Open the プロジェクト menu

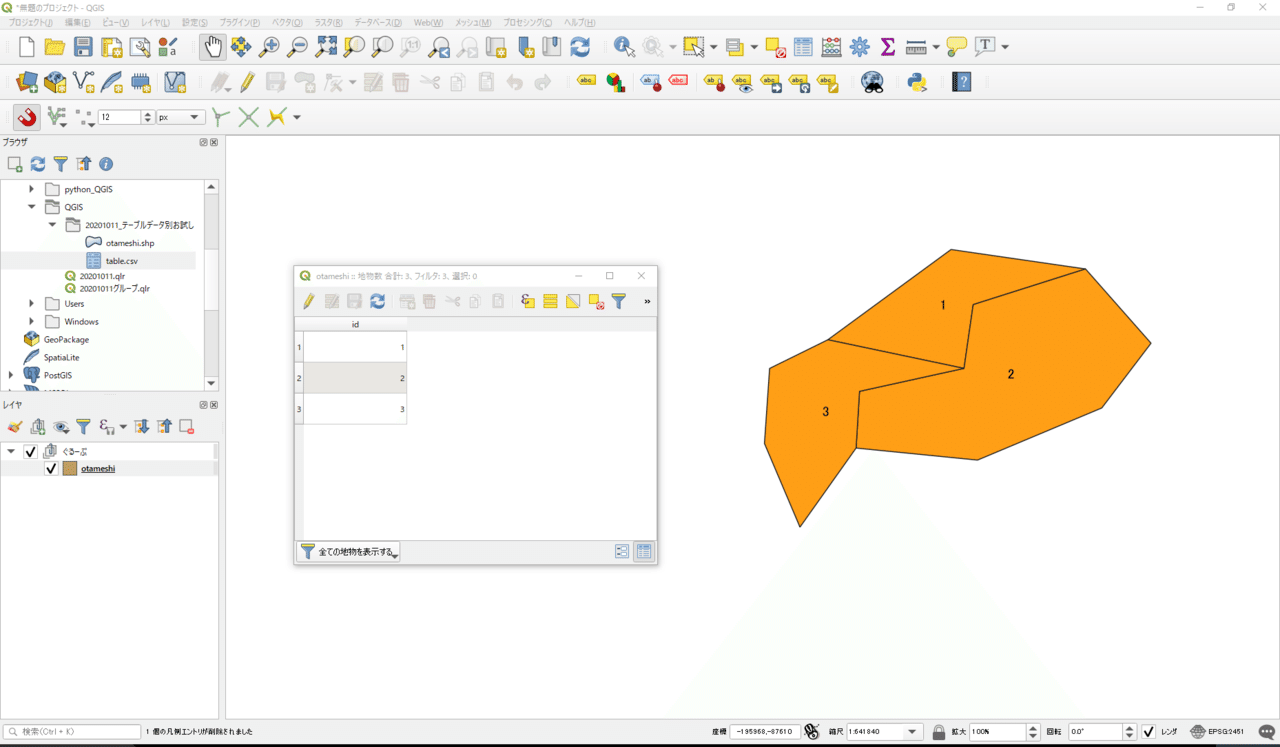point(31,22)
